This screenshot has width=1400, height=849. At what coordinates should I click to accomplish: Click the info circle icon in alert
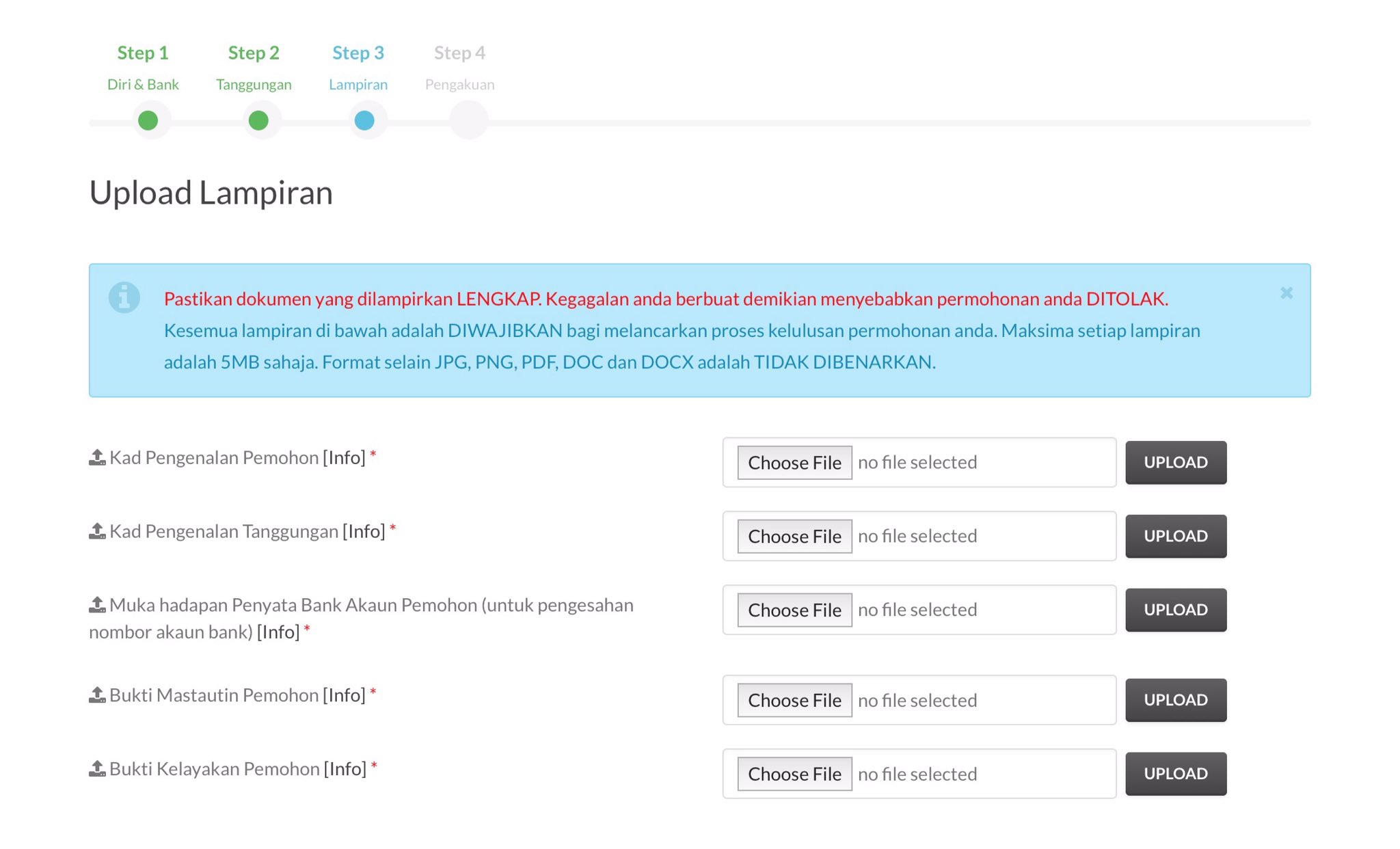tap(124, 297)
